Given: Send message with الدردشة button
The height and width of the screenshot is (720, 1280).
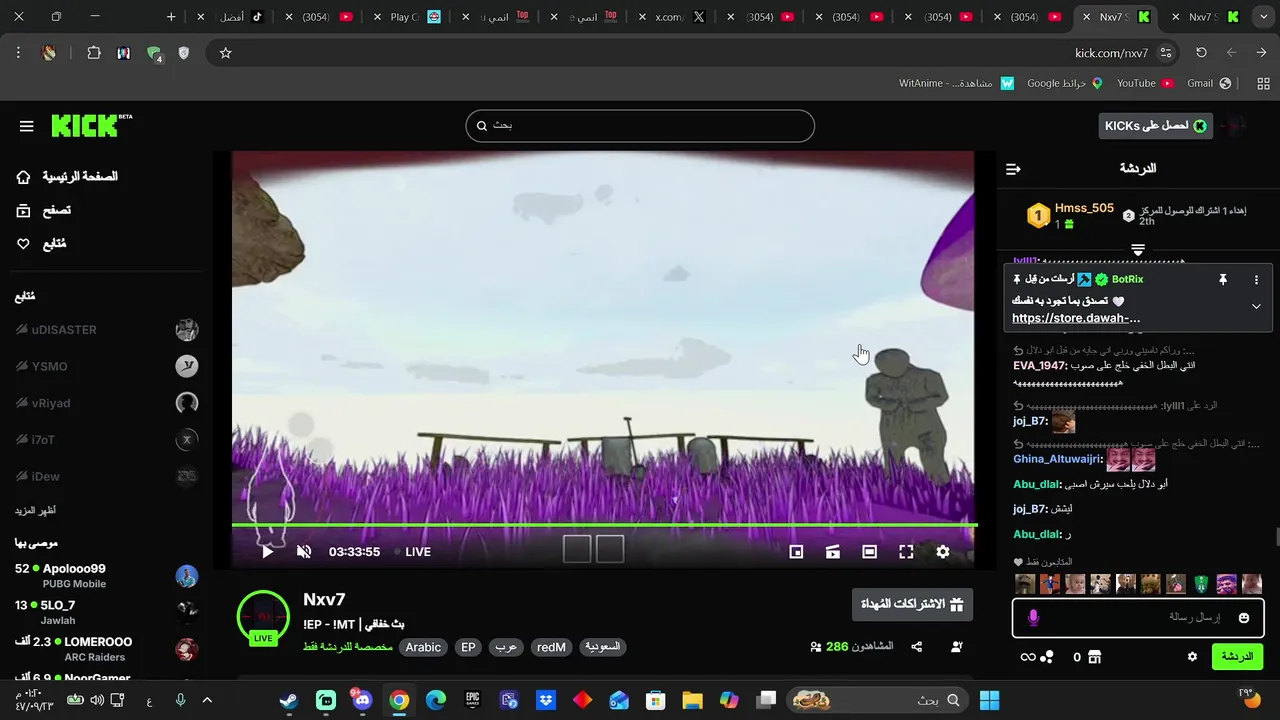Looking at the screenshot, I should click(x=1237, y=657).
